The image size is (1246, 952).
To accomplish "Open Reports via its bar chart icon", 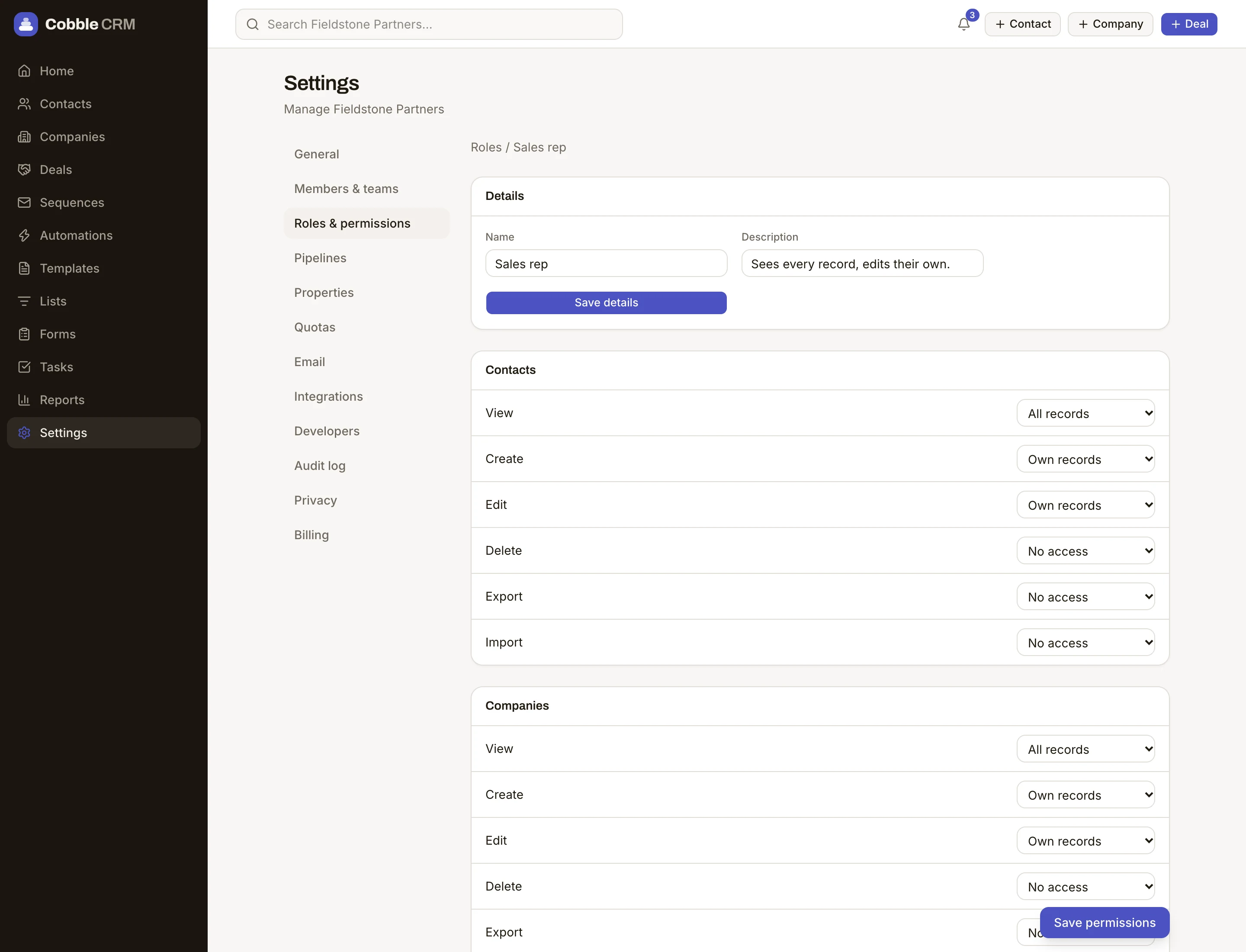I will [x=24, y=399].
